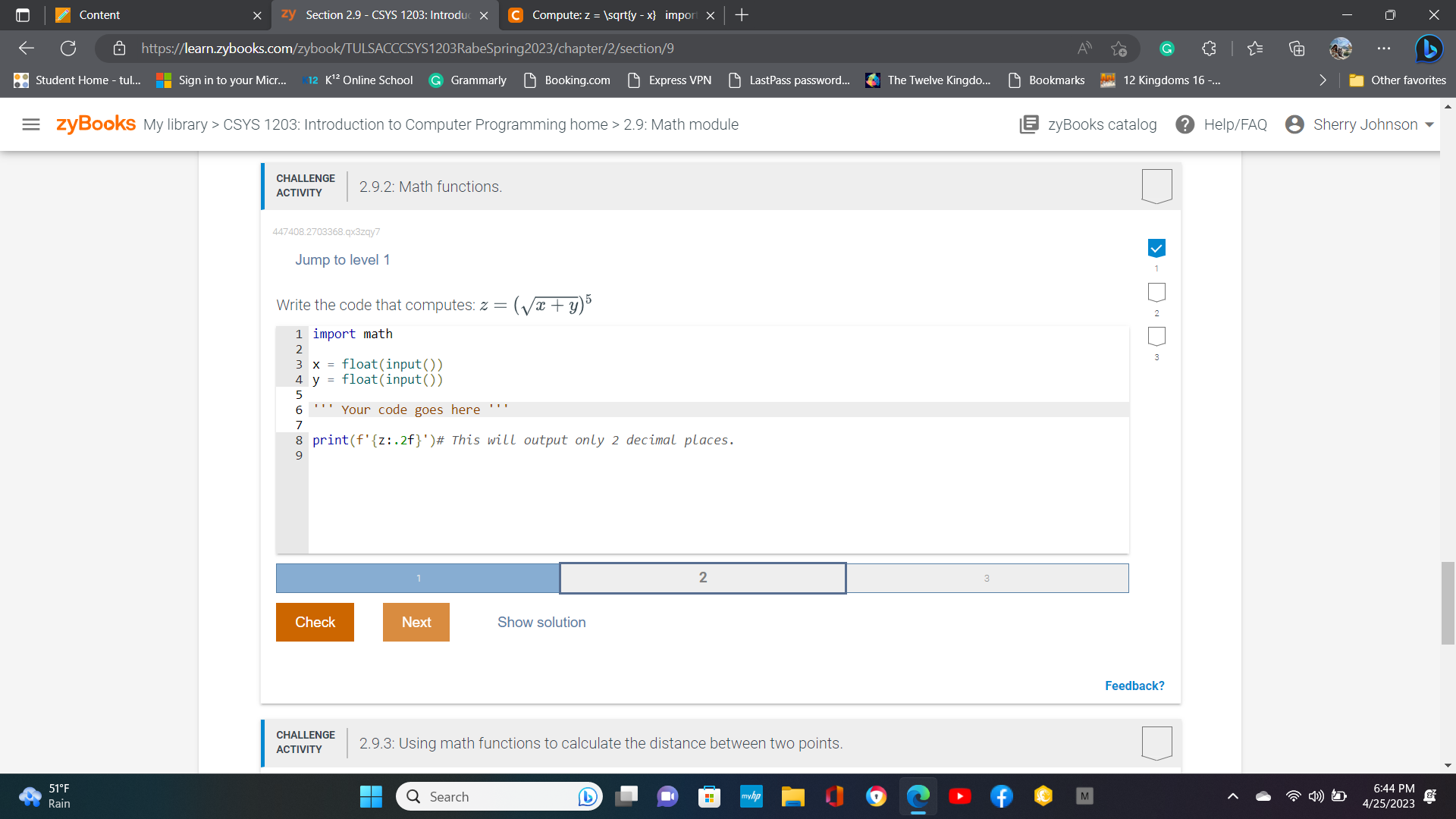Viewport: 1456px width, 819px height.
Task: Click the Help/FAQ question mark icon
Action: click(x=1185, y=124)
